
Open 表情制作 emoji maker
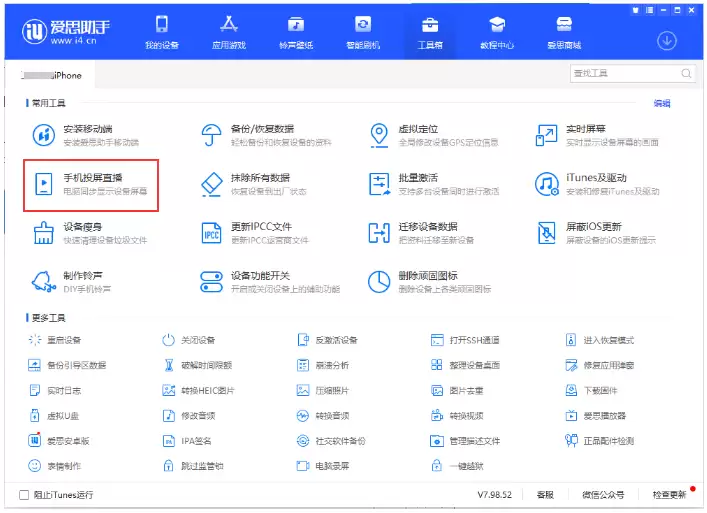click(x=55, y=466)
